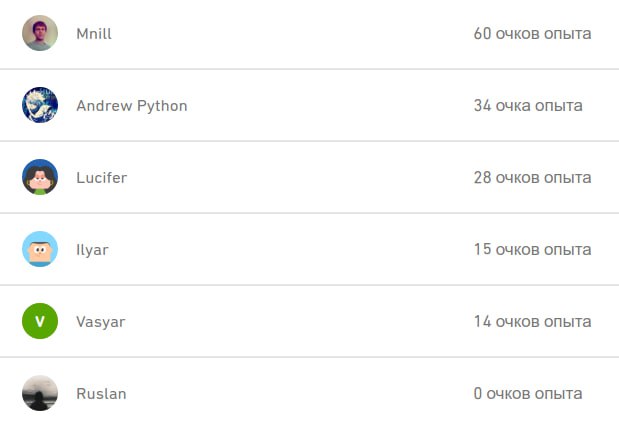Select the '34 очка опыта' score
Screen dimensions: 619x422
coord(528,106)
